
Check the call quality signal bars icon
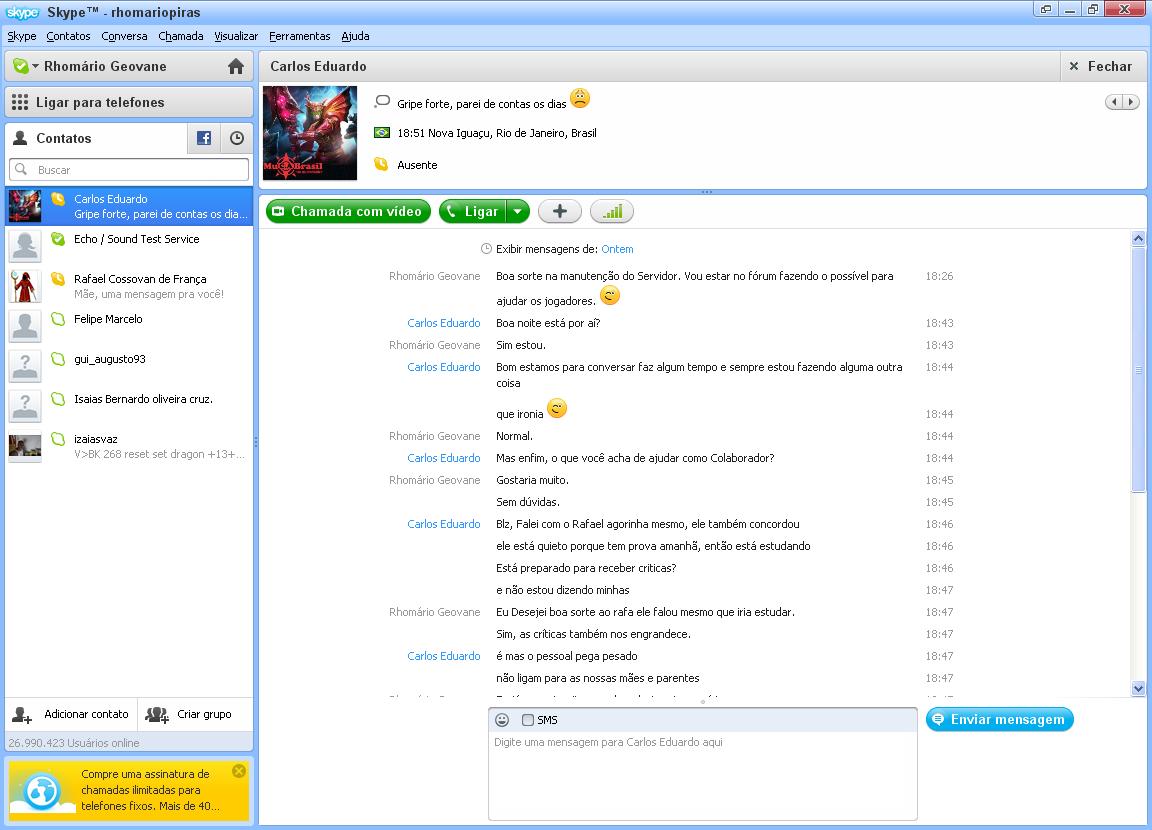[612, 211]
